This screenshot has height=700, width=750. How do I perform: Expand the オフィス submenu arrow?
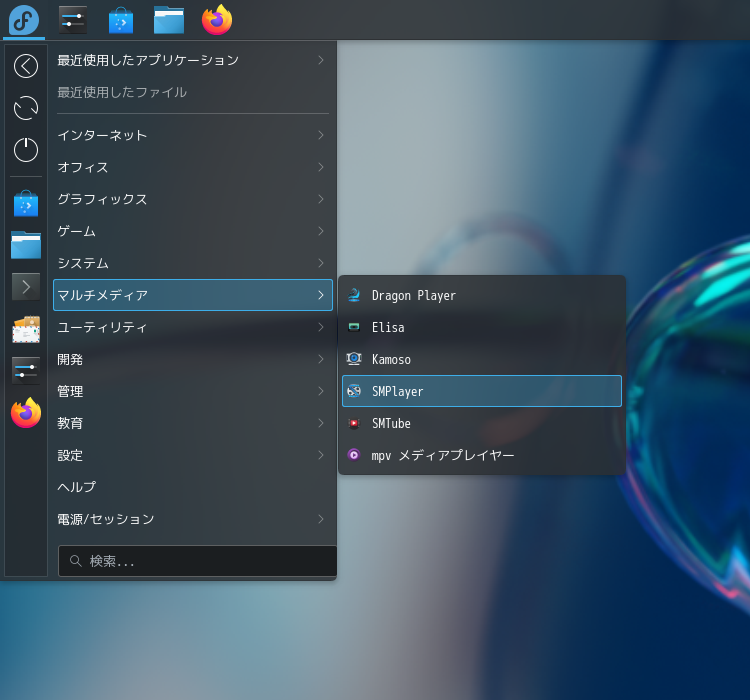(x=321, y=167)
